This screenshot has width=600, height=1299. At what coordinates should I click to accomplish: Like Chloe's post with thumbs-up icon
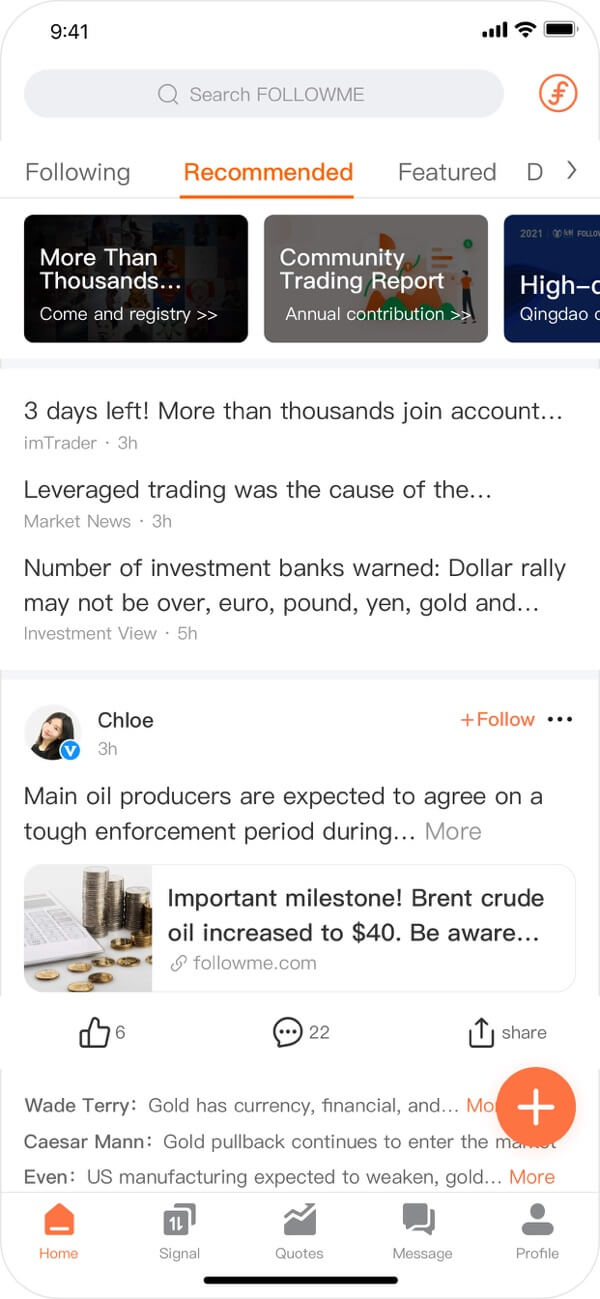coord(94,1032)
